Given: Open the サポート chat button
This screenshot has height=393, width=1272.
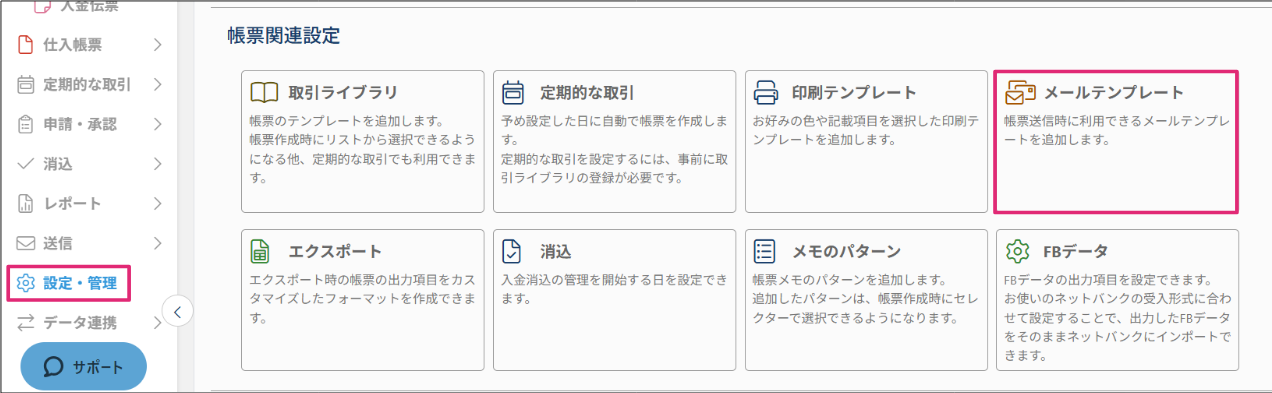Looking at the screenshot, I should [83, 367].
